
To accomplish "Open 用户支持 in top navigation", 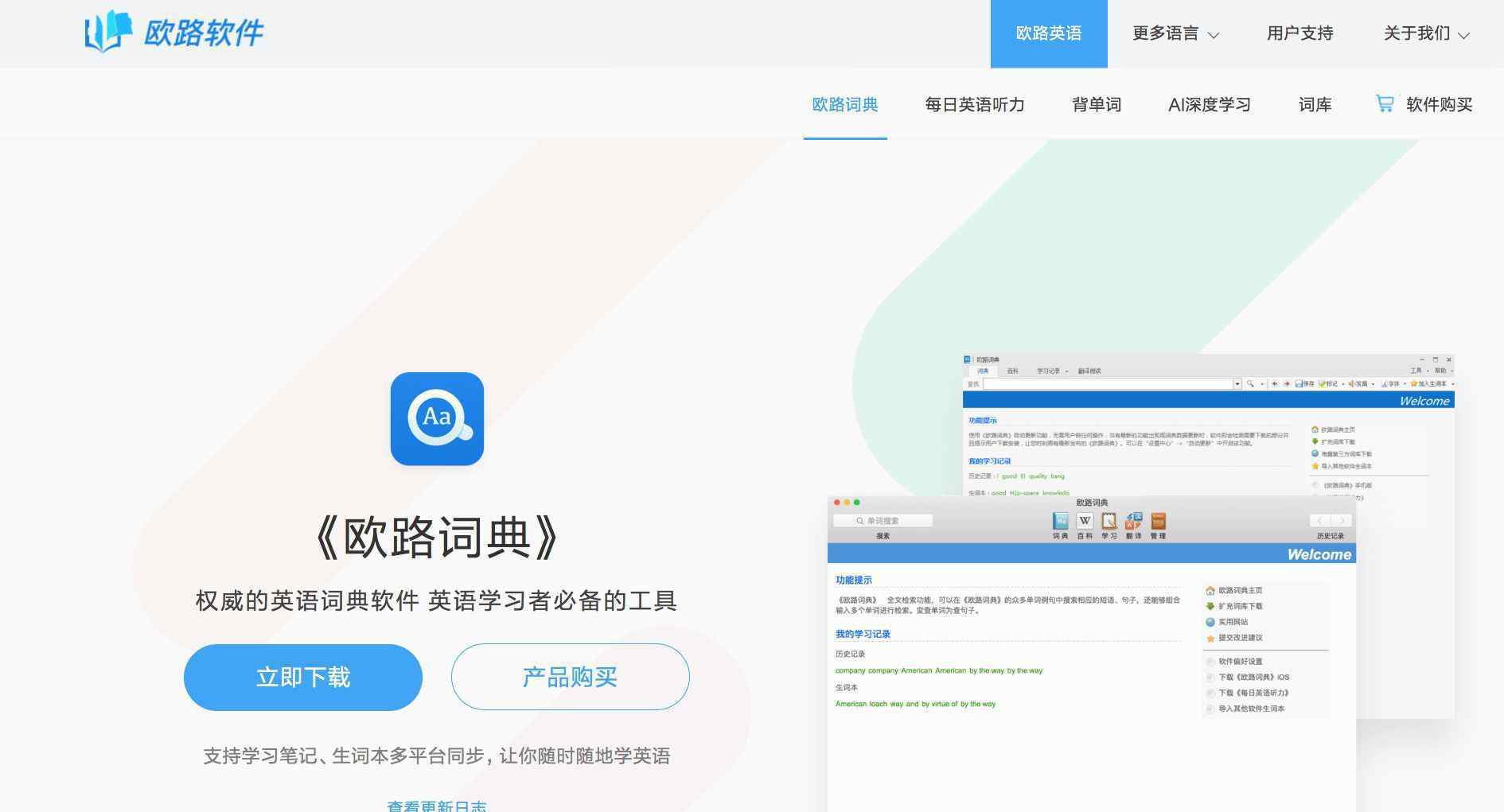I will pos(1300,33).
